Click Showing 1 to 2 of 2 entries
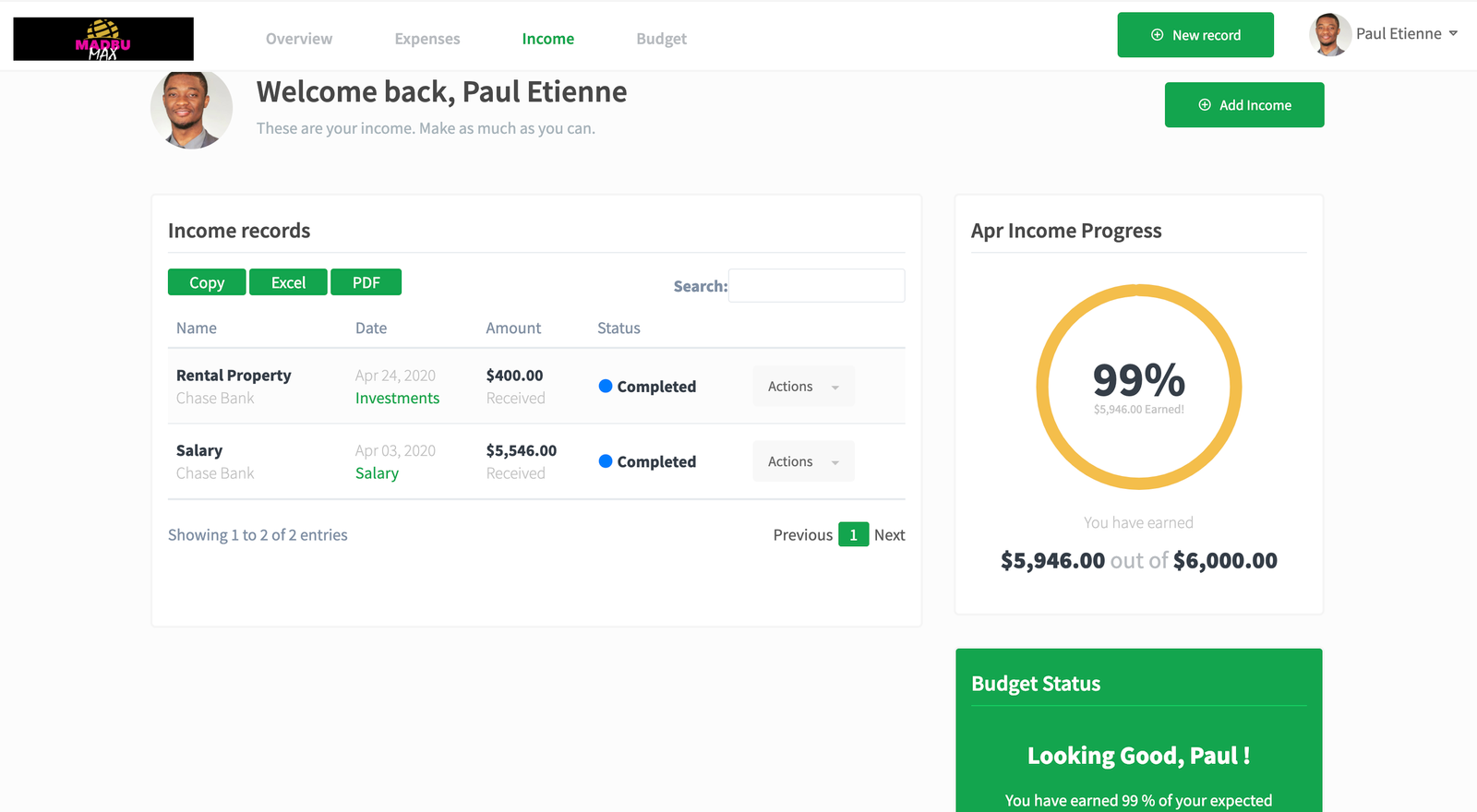The height and width of the screenshot is (812, 1477). click(x=258, y=535)
